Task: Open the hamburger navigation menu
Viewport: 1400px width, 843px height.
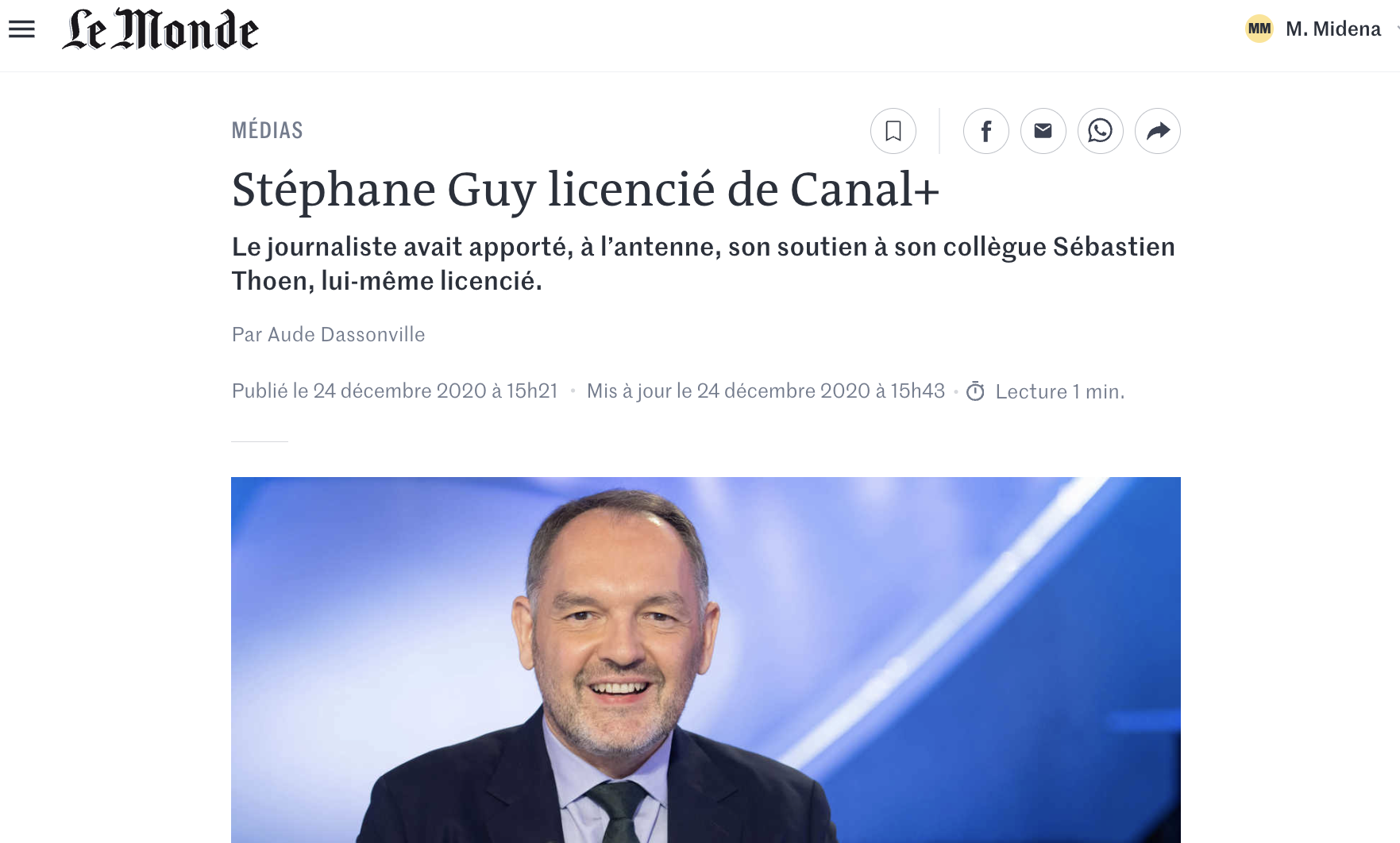Action: click(x=21, y=29)
